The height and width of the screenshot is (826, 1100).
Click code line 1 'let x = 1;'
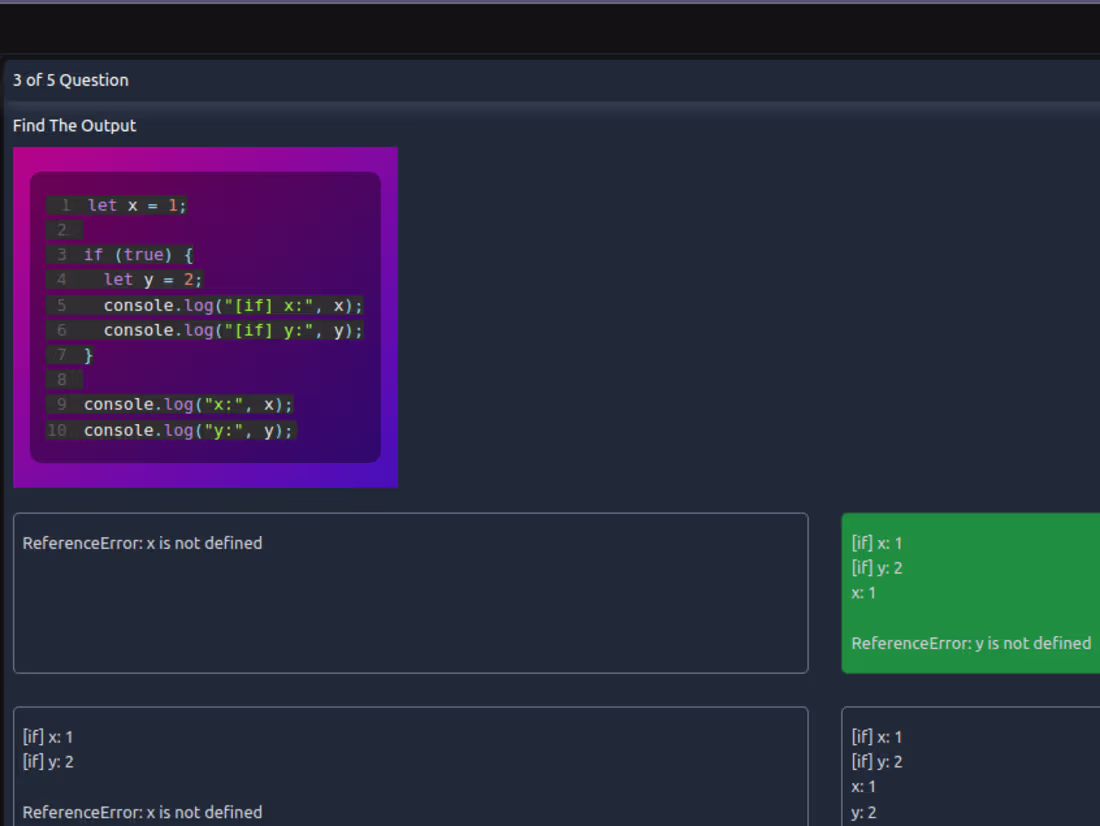pos(137,205)
